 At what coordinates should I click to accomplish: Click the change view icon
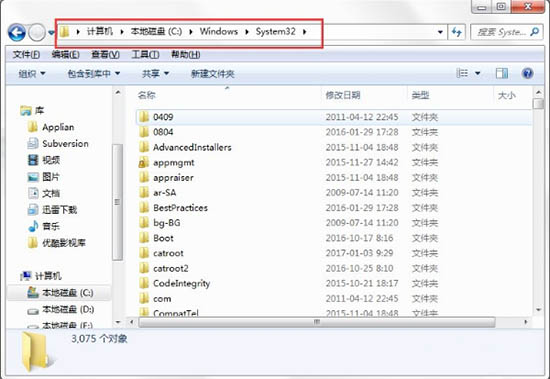tap(462, 73)
